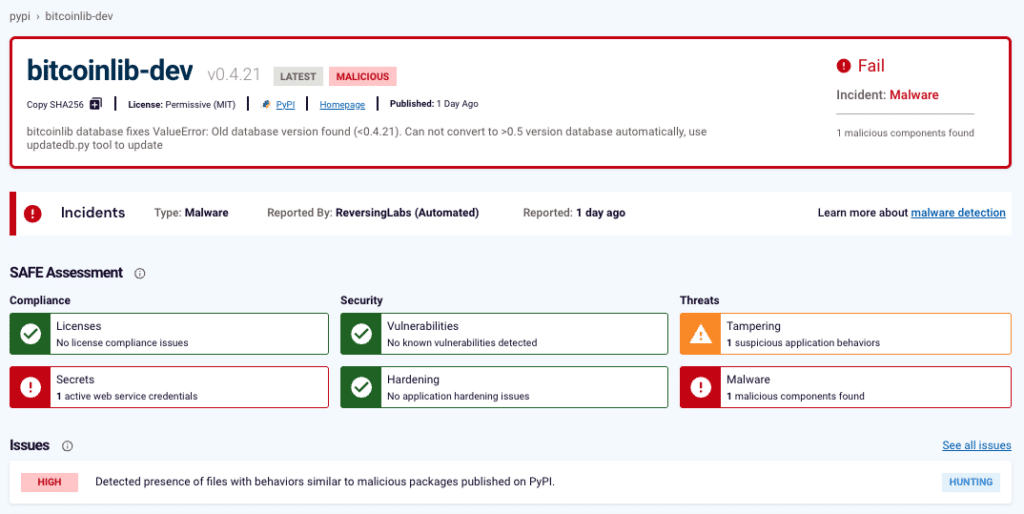Click the Licenses green checkmark icon
The image size is (1024, 514).
[30, 334]
